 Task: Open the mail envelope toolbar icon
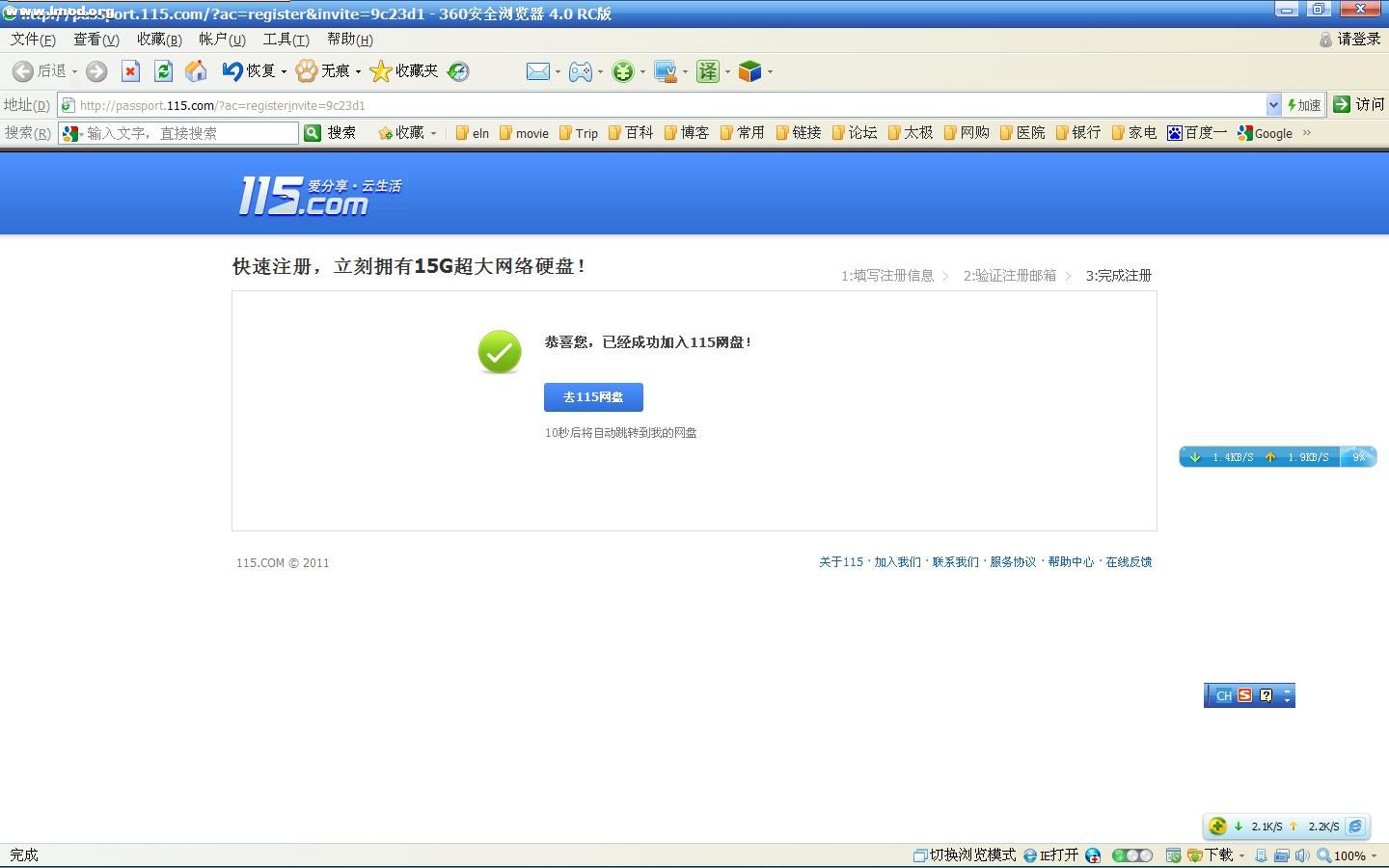[537, 71]
